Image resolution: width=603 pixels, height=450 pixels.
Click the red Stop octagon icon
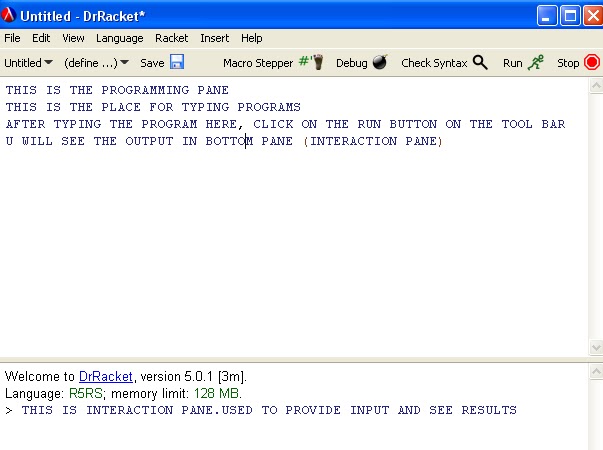591,62
